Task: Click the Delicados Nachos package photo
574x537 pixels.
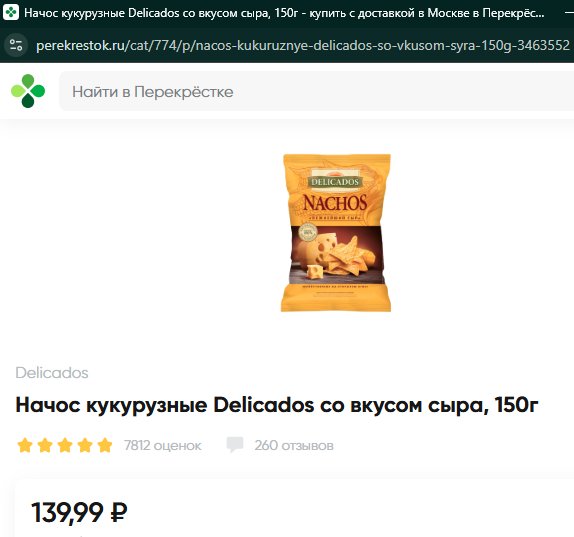Action: click(x=336, y=233)
